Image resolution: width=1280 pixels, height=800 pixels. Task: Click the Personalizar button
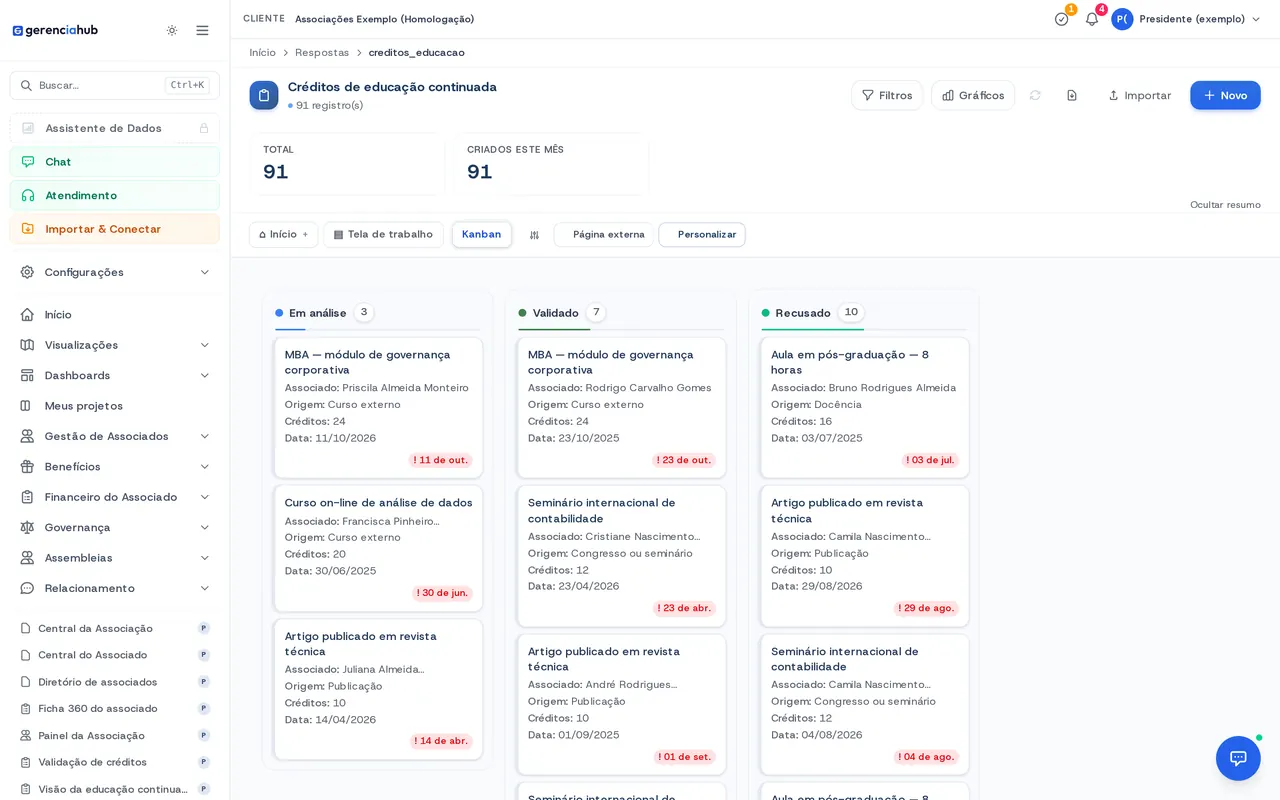coord(702,235)
